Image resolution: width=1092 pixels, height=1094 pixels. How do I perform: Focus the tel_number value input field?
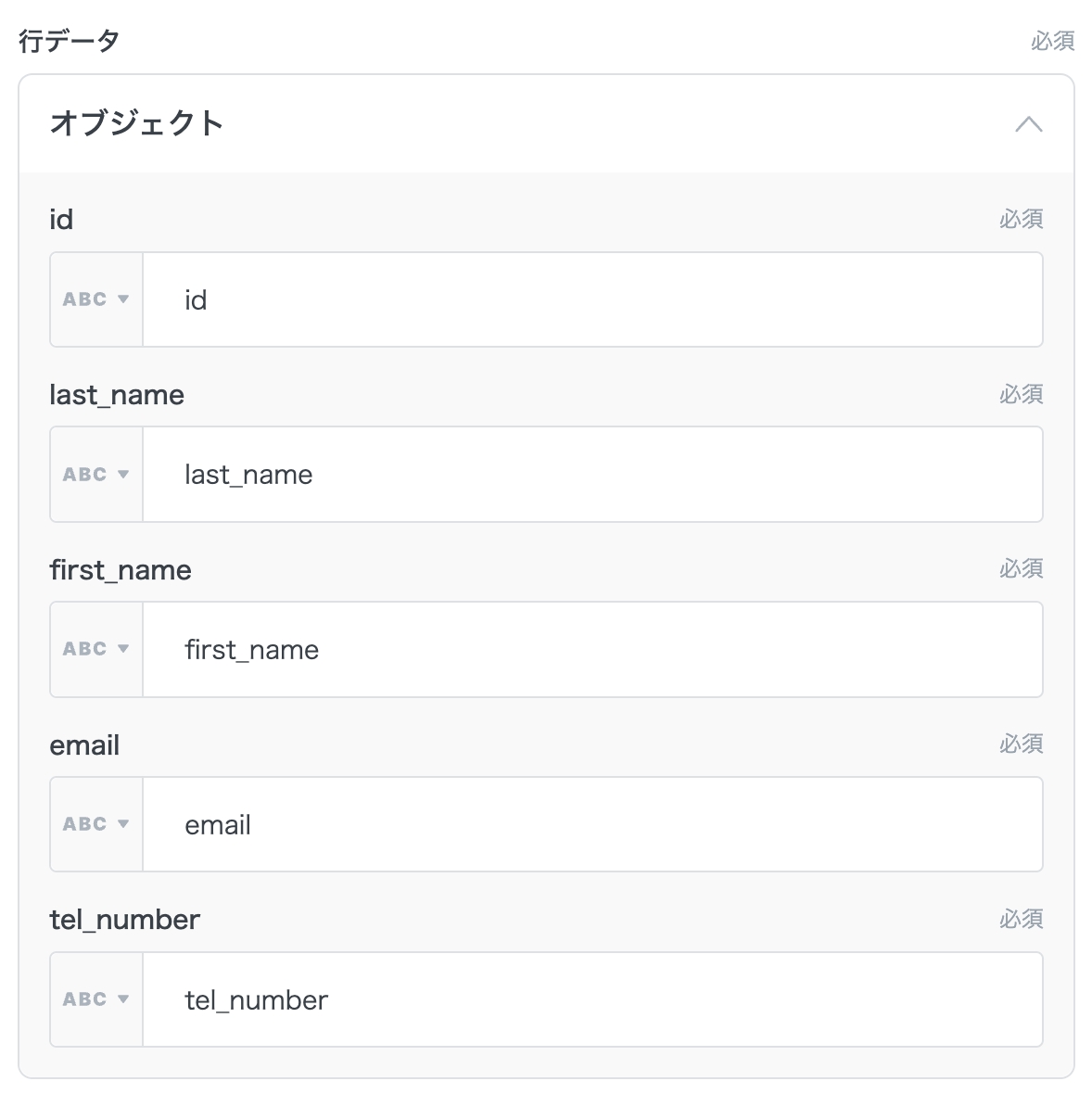(x=592, y=999)
